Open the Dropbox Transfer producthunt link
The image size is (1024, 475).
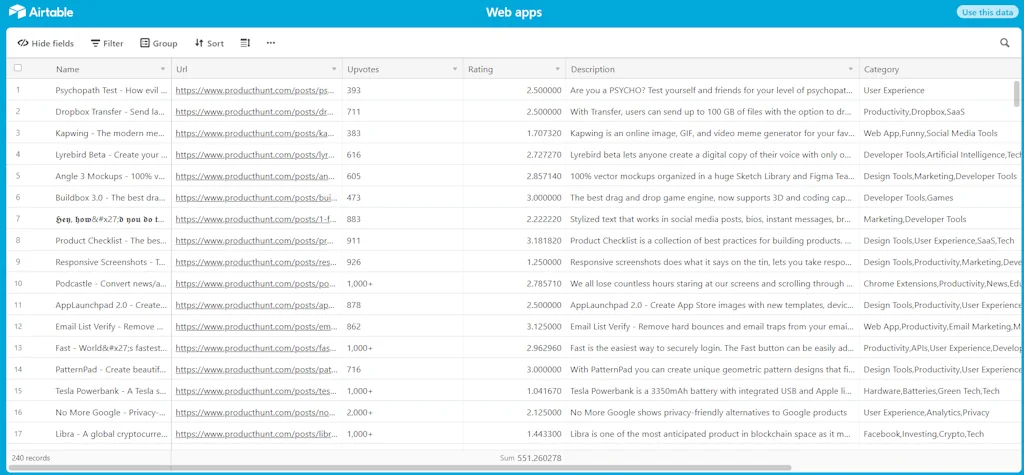coord(255,112)
